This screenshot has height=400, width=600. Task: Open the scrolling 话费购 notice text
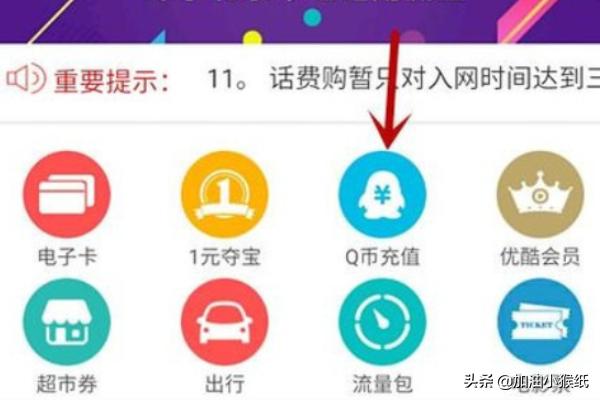pos(404,78)
